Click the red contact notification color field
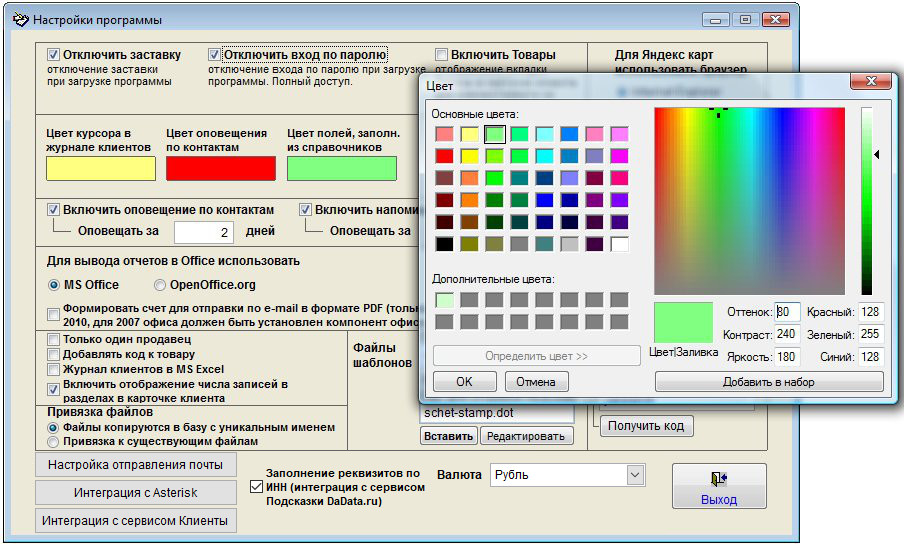The width and height of the screenshot is (904, 544). click(x=220, y=169)
